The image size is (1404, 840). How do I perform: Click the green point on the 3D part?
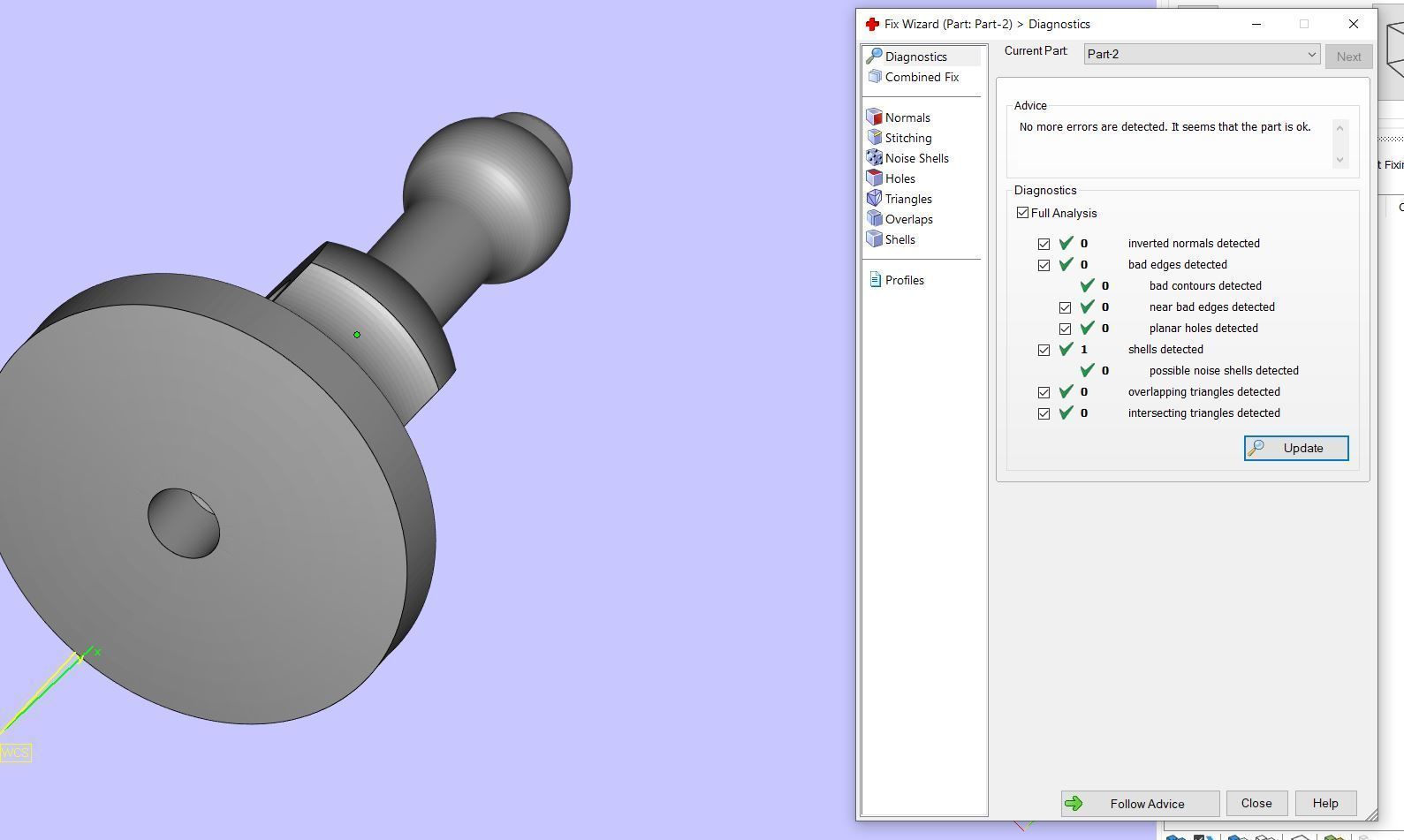pos(357,335)
